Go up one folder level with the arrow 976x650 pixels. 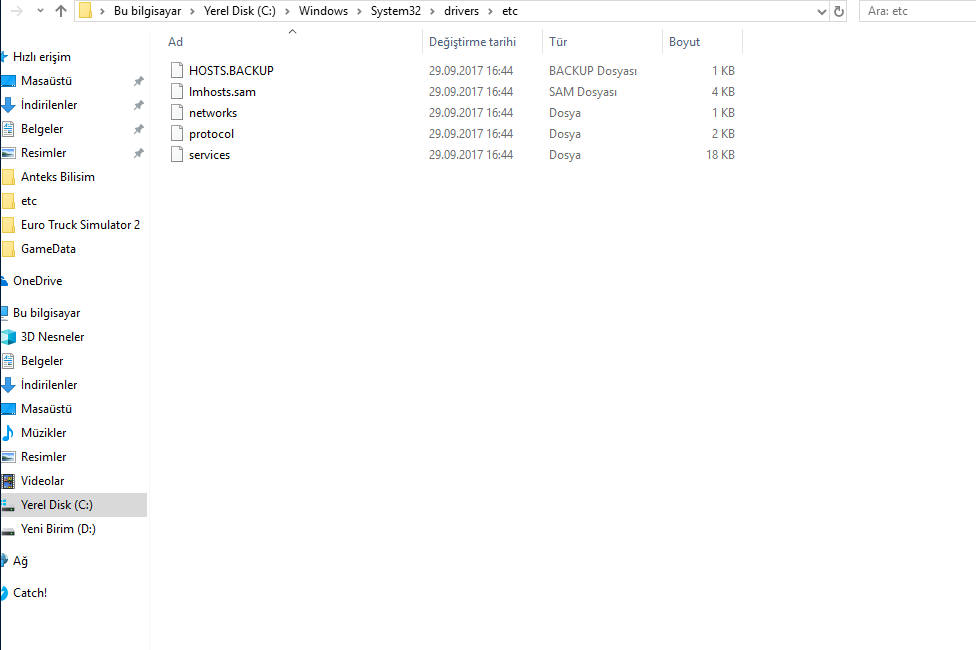tap(60, 11)
